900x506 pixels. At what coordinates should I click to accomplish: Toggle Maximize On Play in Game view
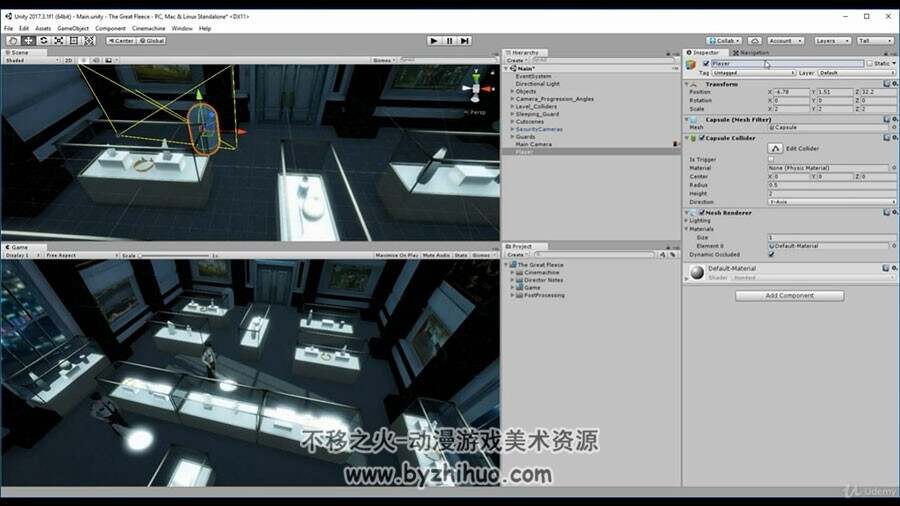point(397,255)
